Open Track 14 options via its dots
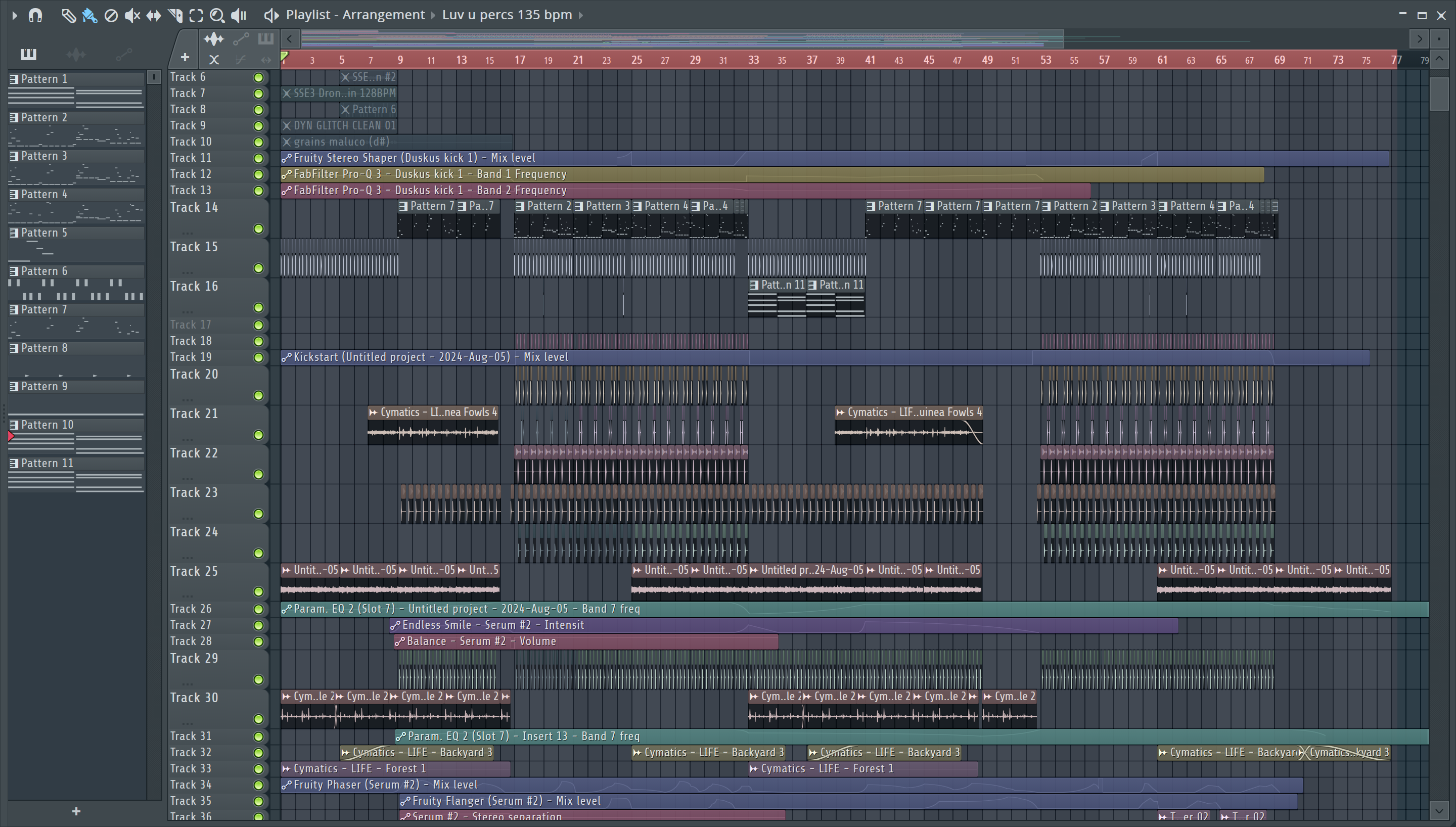This screenshot has height=827, width=1456. point(188,233)
